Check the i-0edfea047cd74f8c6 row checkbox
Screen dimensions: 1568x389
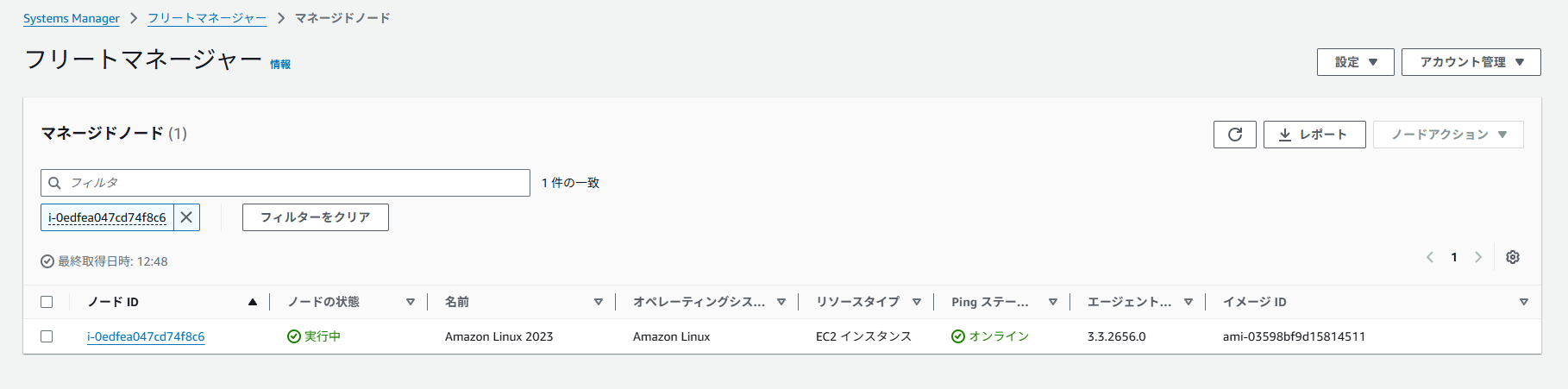click(47, 336)
